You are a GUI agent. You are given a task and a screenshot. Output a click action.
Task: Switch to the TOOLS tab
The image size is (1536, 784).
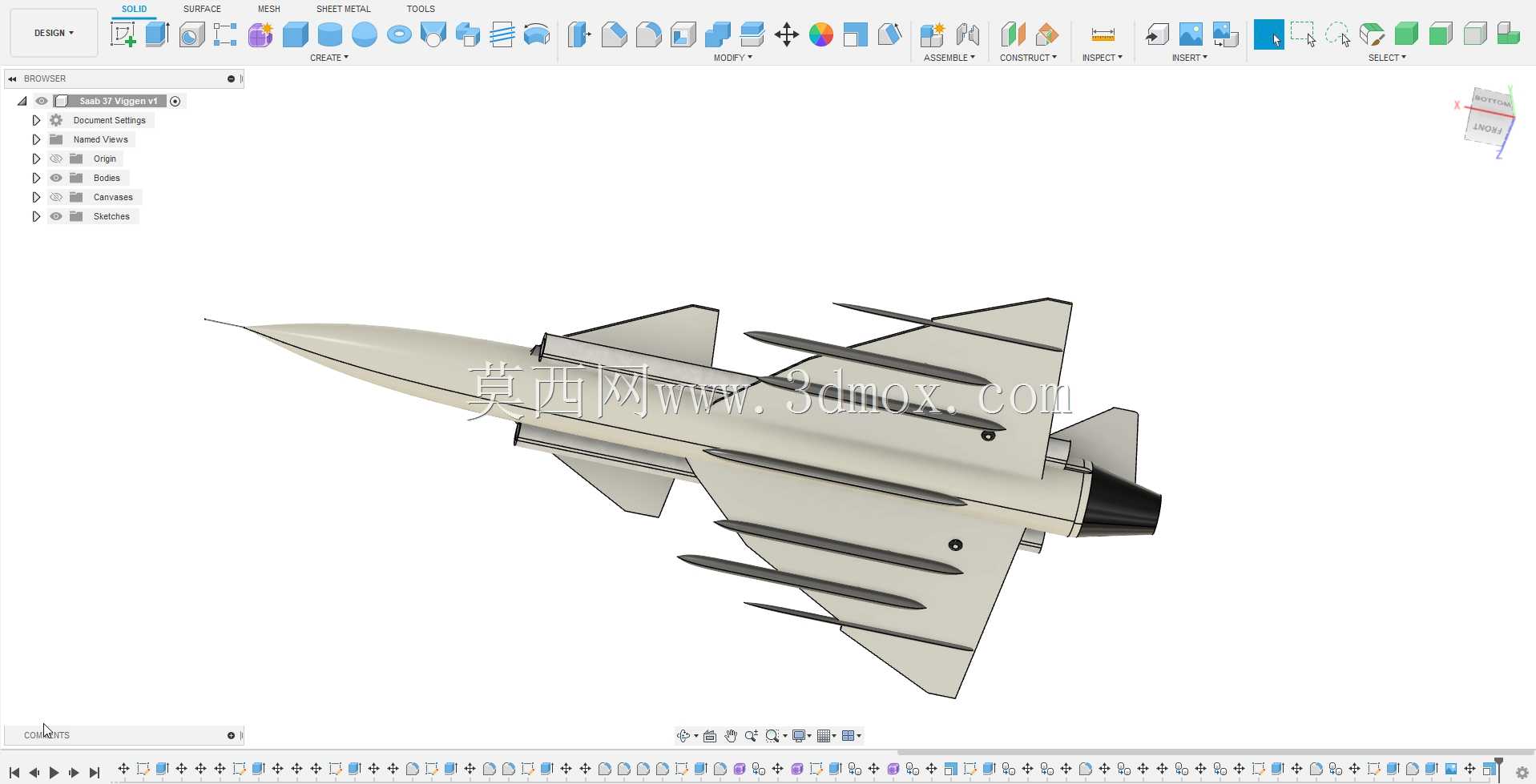coord(421,9)
